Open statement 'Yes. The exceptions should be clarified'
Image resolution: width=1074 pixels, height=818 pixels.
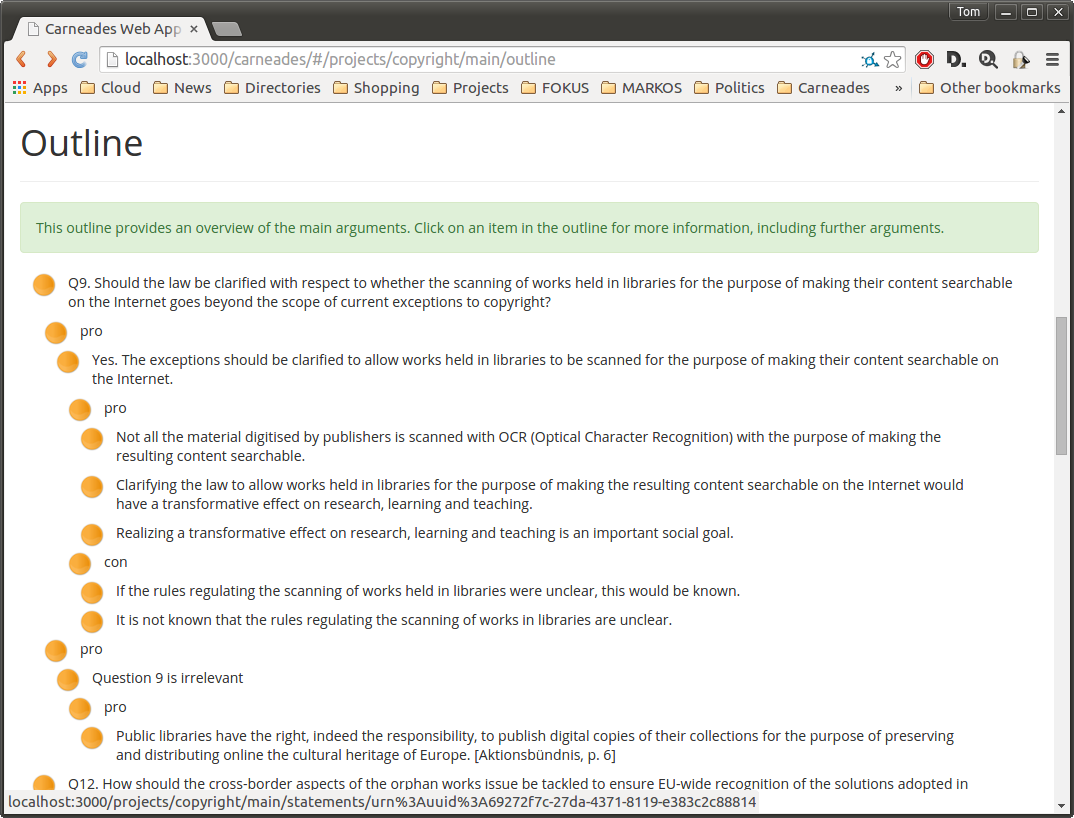(545, 369)
